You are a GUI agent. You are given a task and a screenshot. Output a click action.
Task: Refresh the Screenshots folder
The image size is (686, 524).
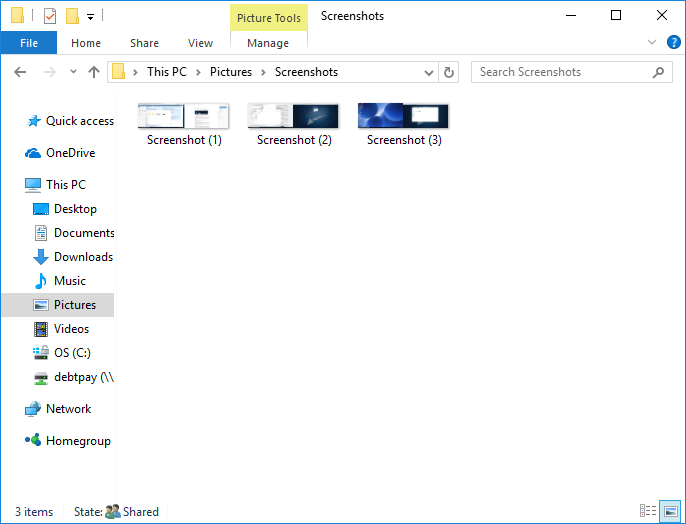click(x=449, y=72)
